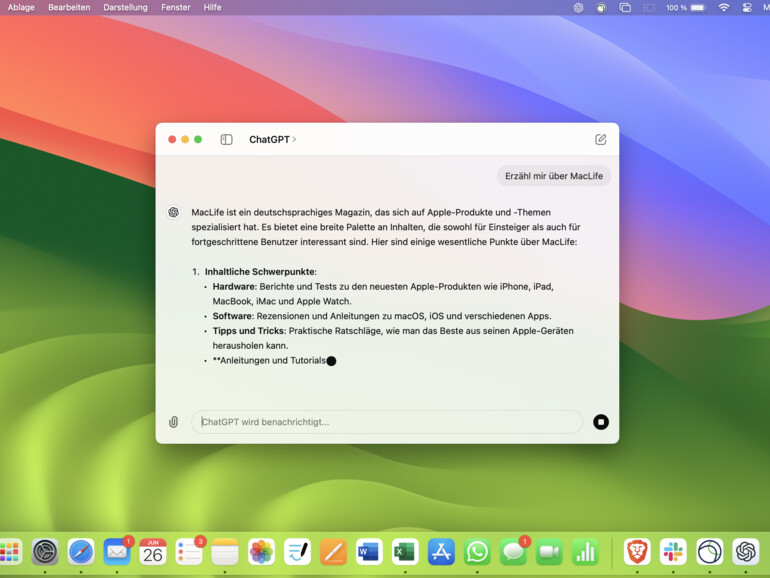Screen dimensions: 770x578
Task: Open Reminders in the Dock
Action: tap(189, 551)
